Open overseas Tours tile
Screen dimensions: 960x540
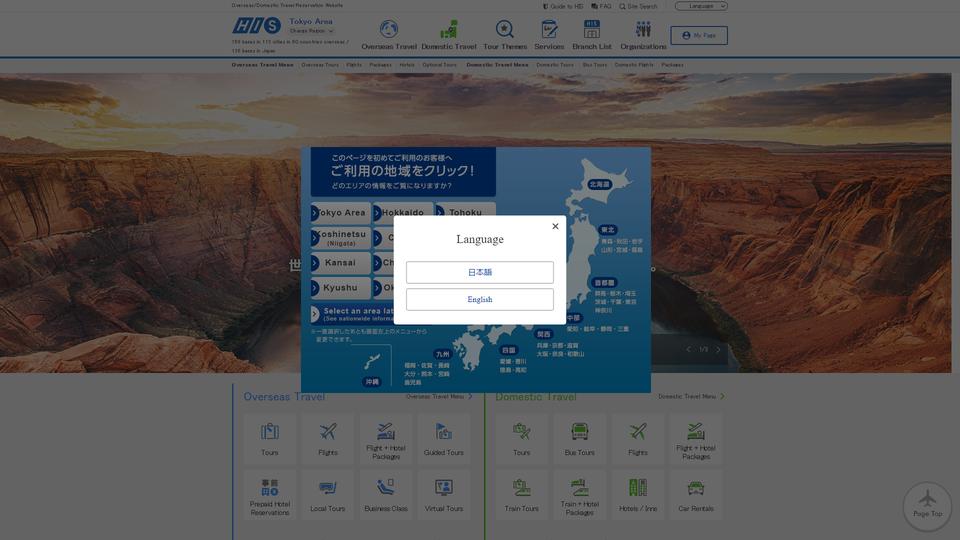click(x=269, y=438)
